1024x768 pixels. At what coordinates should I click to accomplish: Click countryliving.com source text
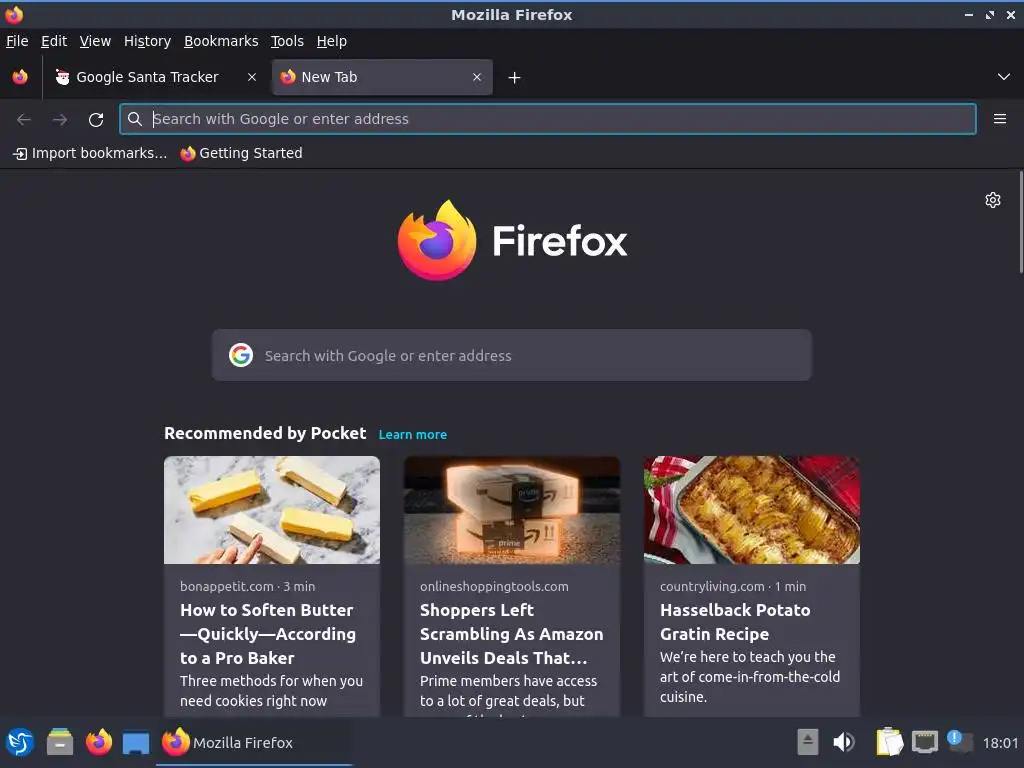point(712,586)
